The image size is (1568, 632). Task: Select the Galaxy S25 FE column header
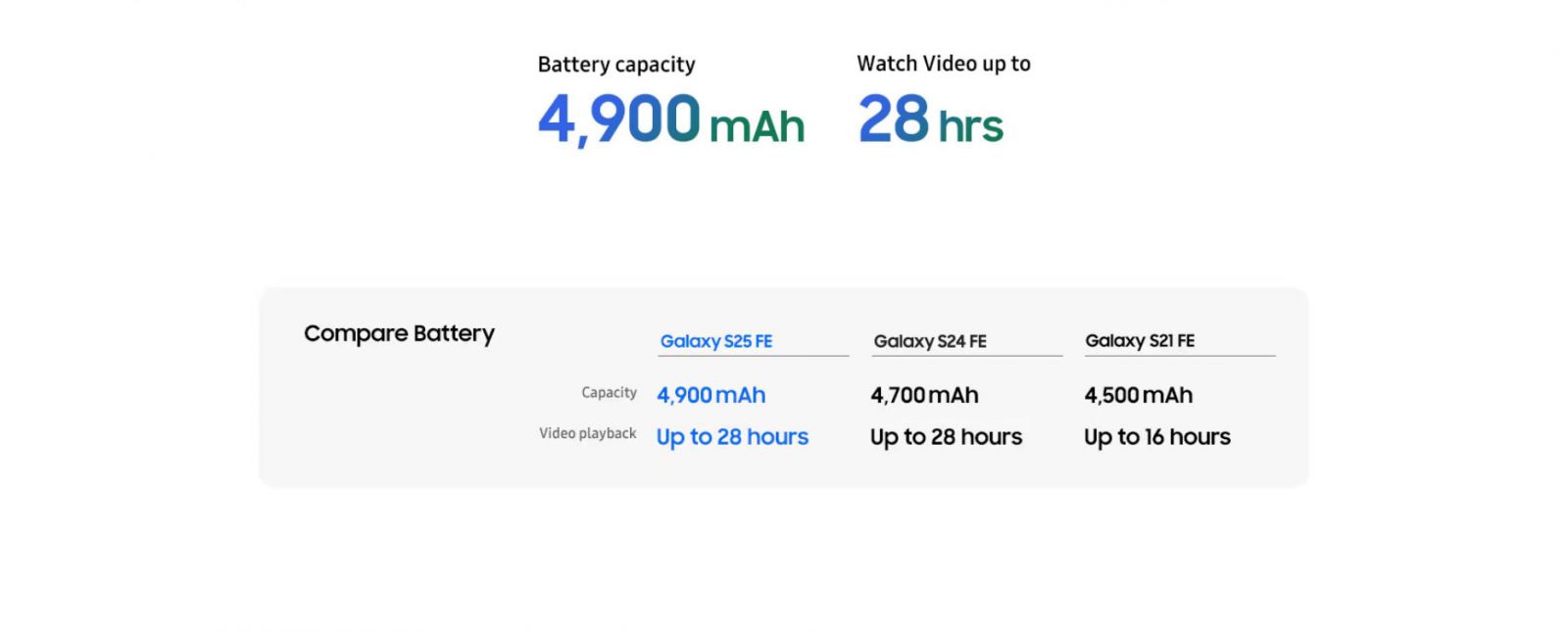(715, 341)
